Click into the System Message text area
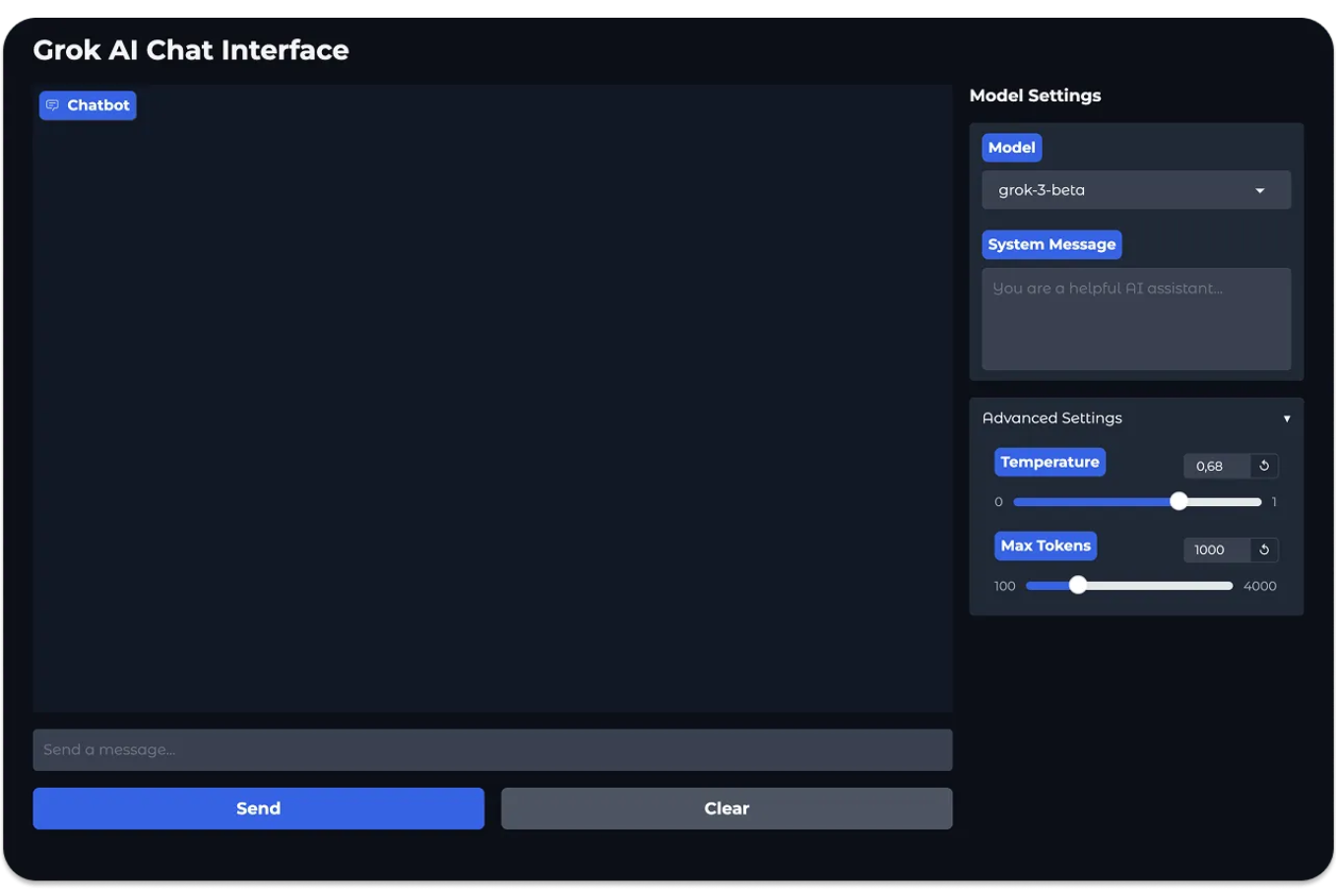 pyautogui.click(x=1136, y=319)
